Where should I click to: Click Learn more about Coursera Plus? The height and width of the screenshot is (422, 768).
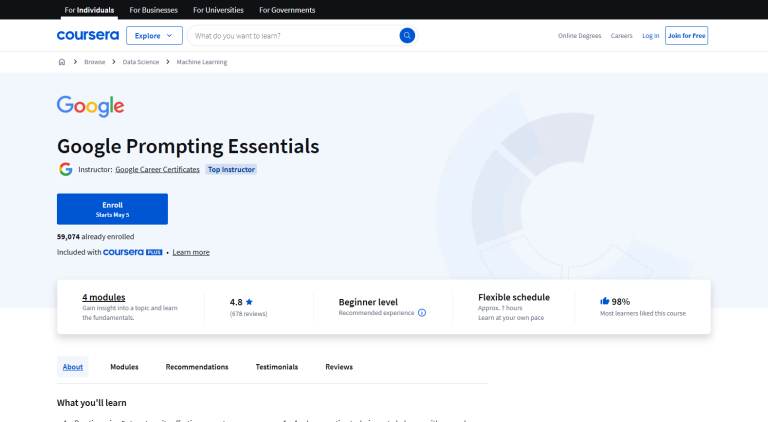191,252
